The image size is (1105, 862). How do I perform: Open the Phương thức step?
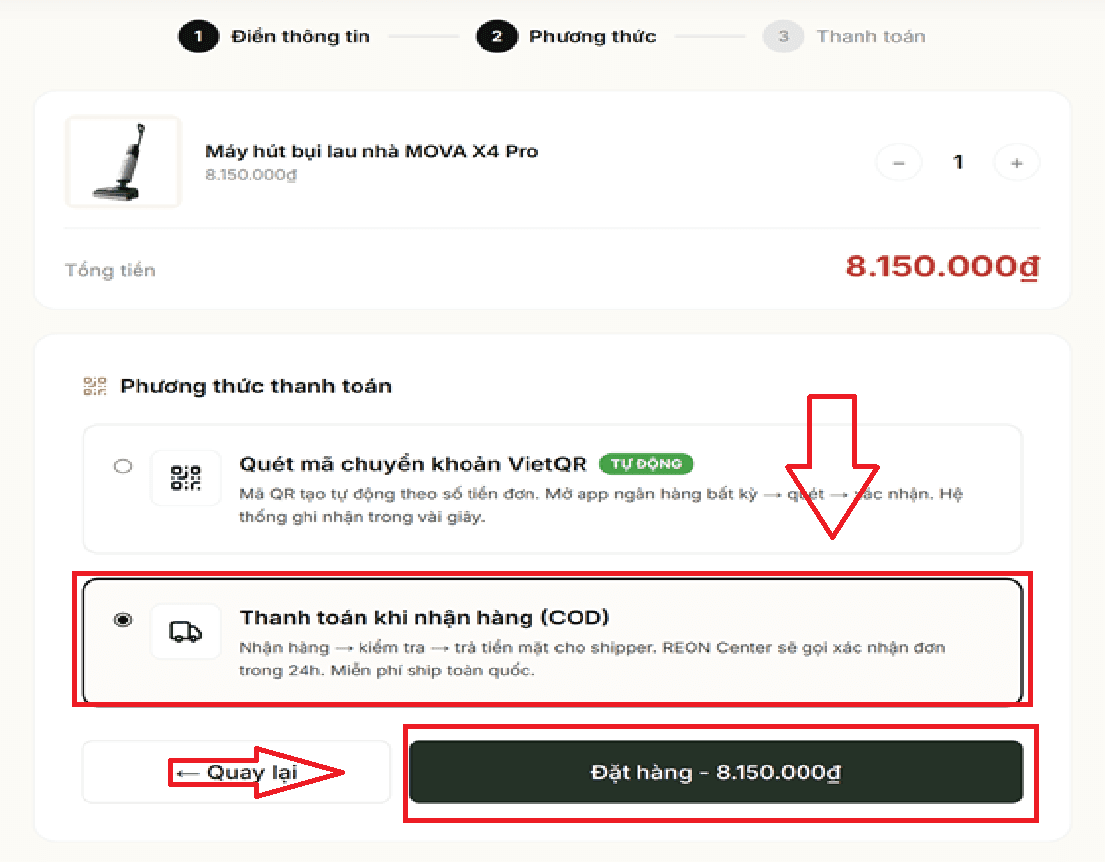593,37
